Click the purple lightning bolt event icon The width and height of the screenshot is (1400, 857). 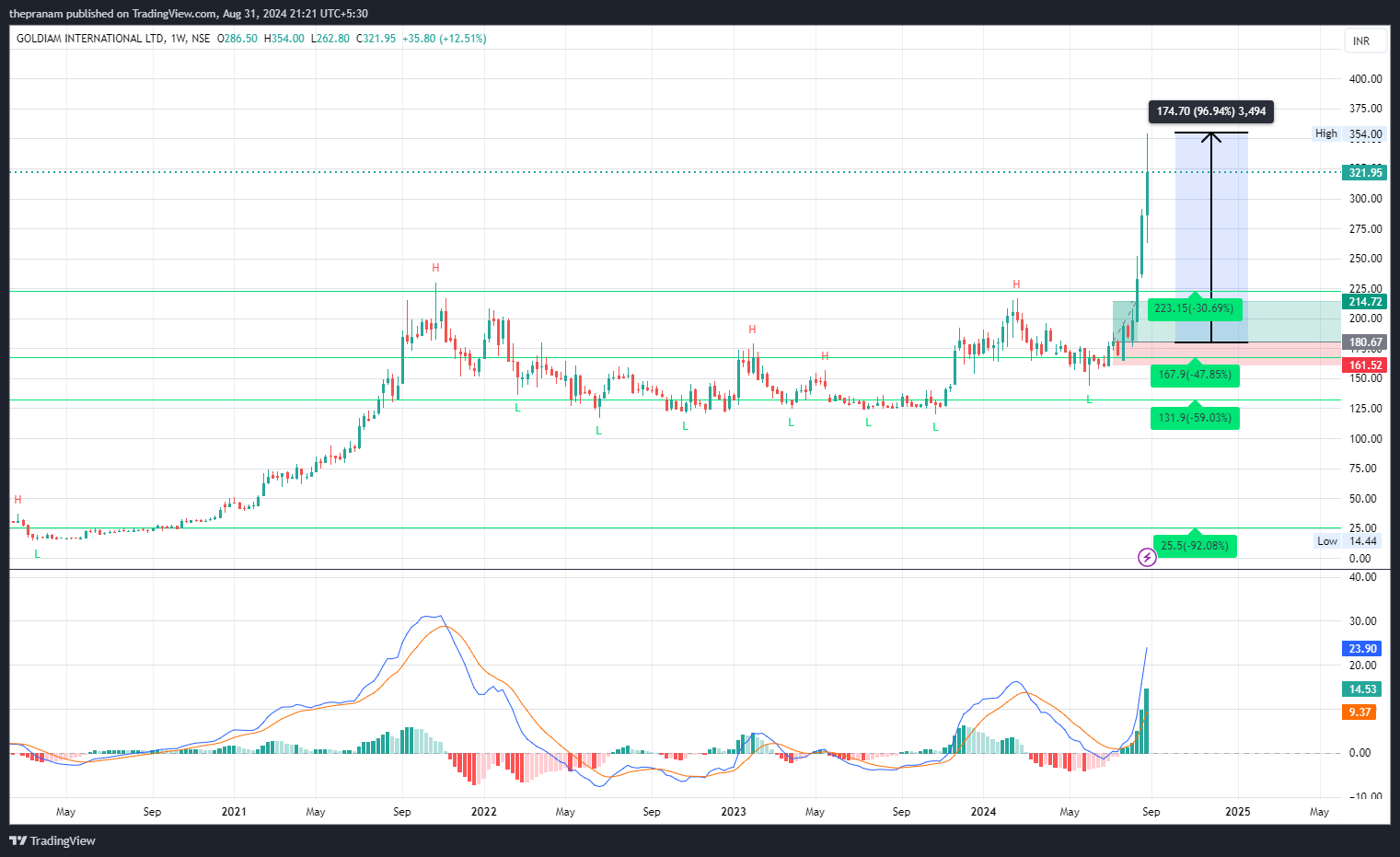(1147, 557)
